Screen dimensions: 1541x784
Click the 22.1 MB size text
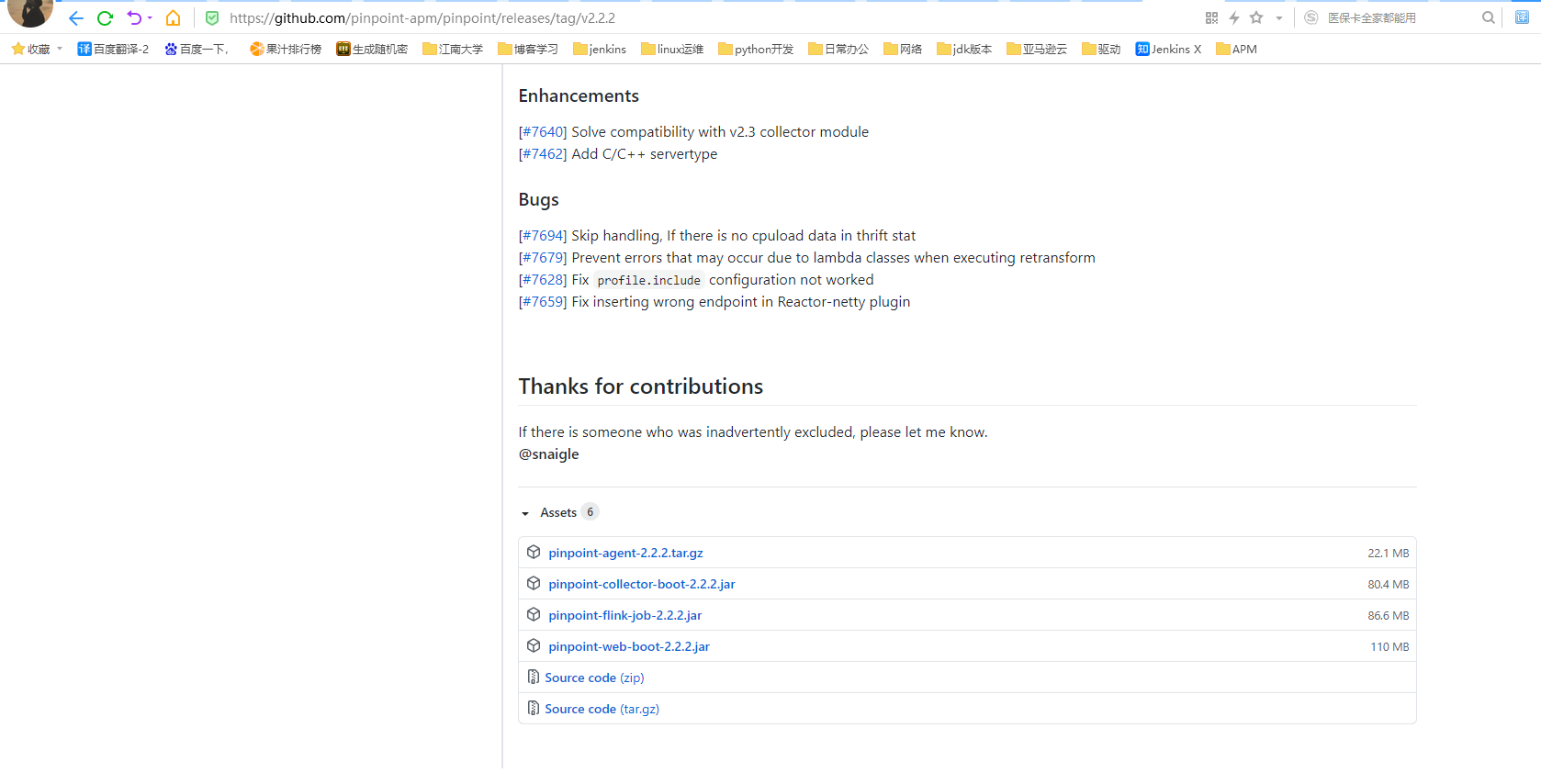point(1389,554)
